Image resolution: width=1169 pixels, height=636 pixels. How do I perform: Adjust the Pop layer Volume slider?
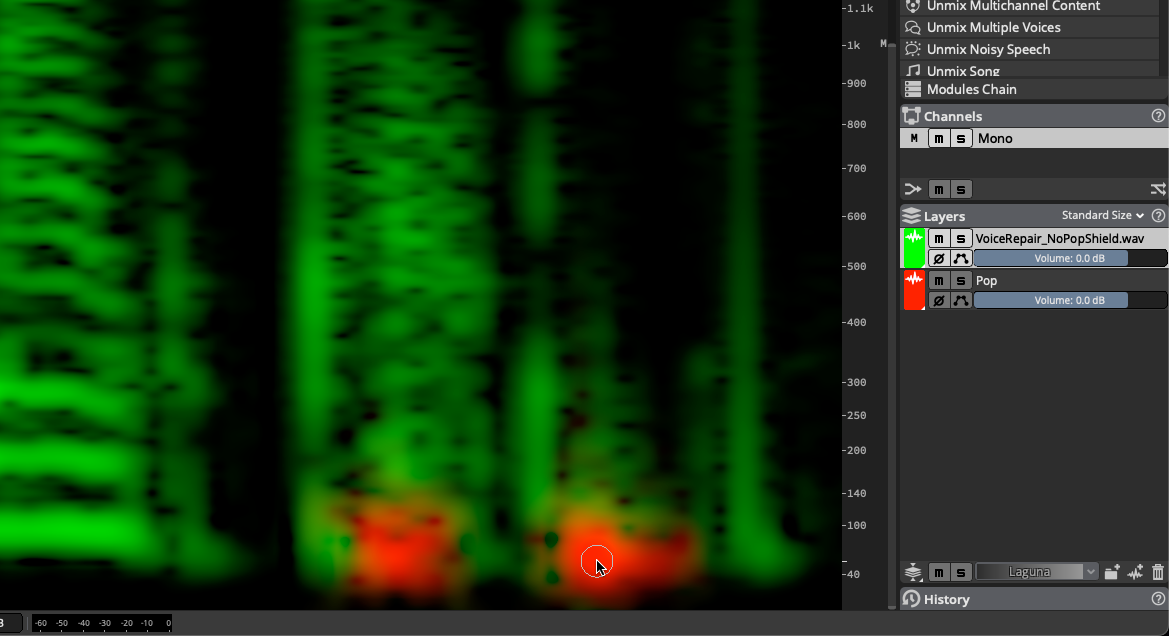tap(1068, 299)
